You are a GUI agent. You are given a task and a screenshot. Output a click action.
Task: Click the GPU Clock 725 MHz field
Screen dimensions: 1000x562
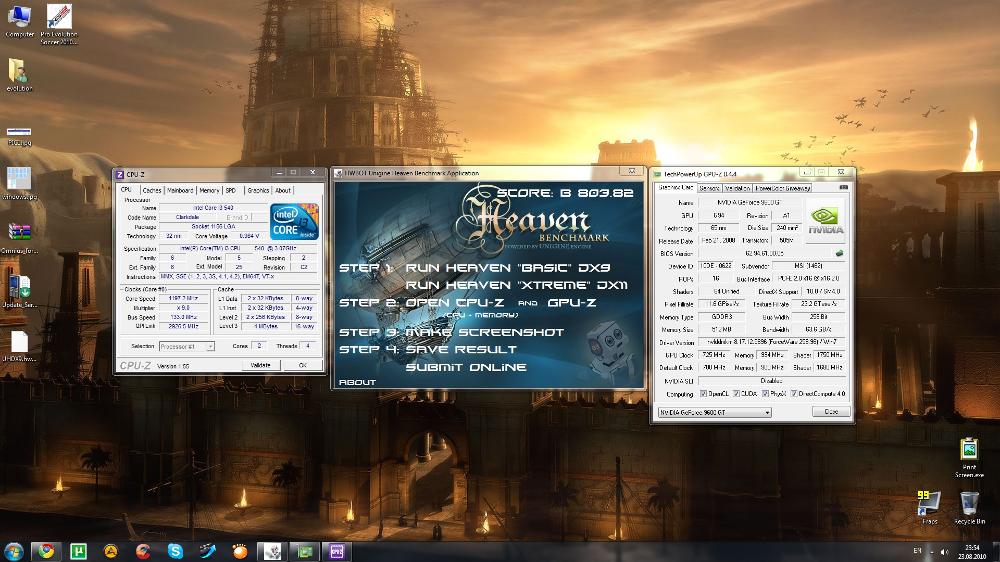pos(714,355)
